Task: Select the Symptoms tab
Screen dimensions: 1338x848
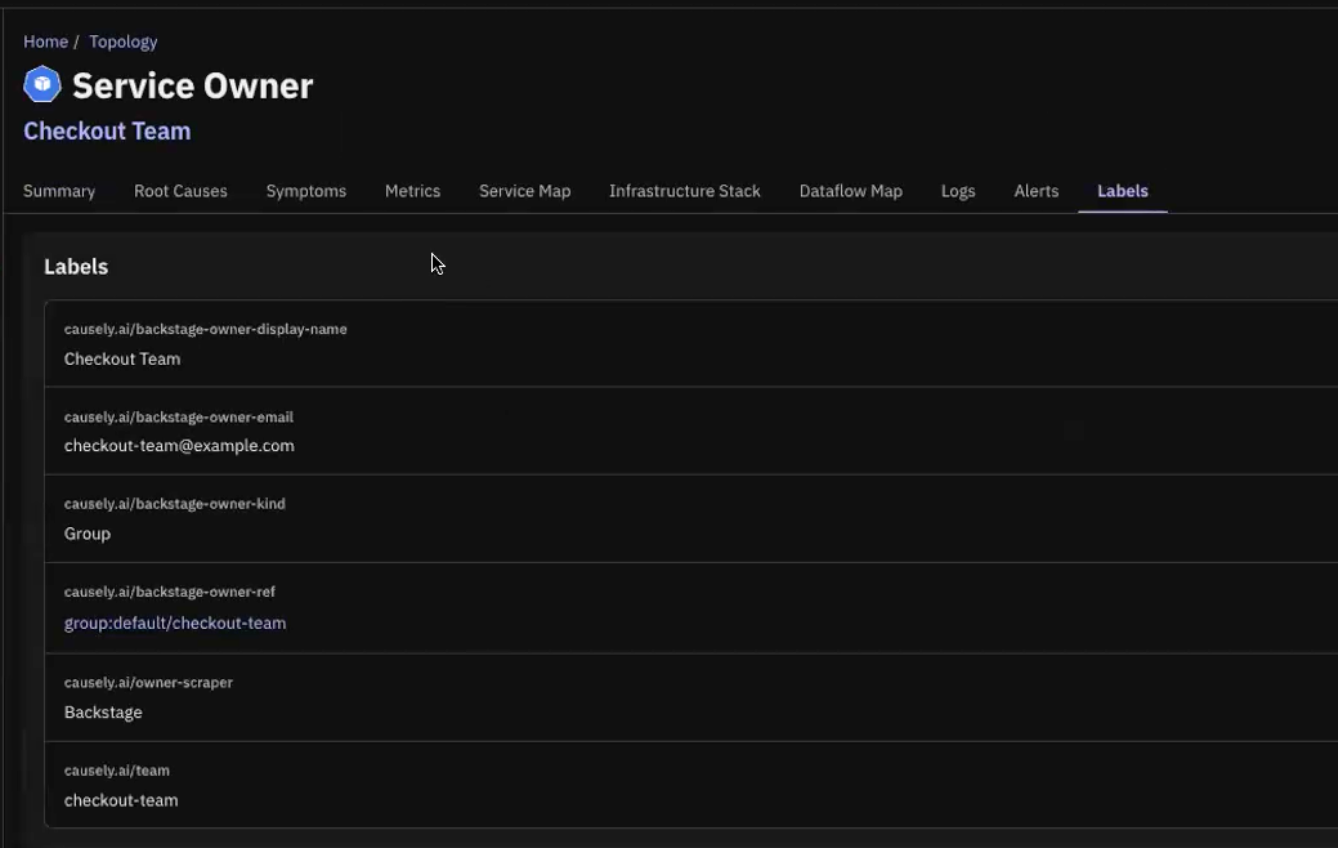Action: (x=306, y=191)
